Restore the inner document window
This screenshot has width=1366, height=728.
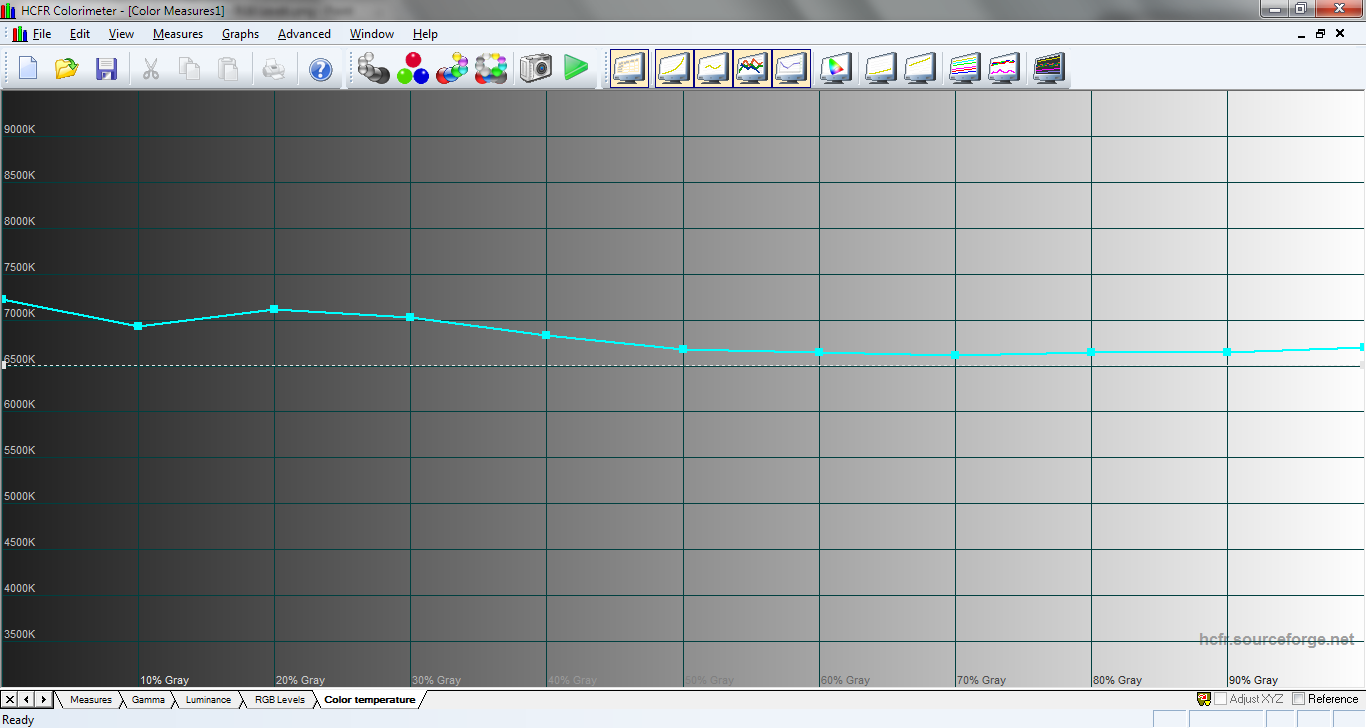pyautogui.click(x=1320, y=33)
